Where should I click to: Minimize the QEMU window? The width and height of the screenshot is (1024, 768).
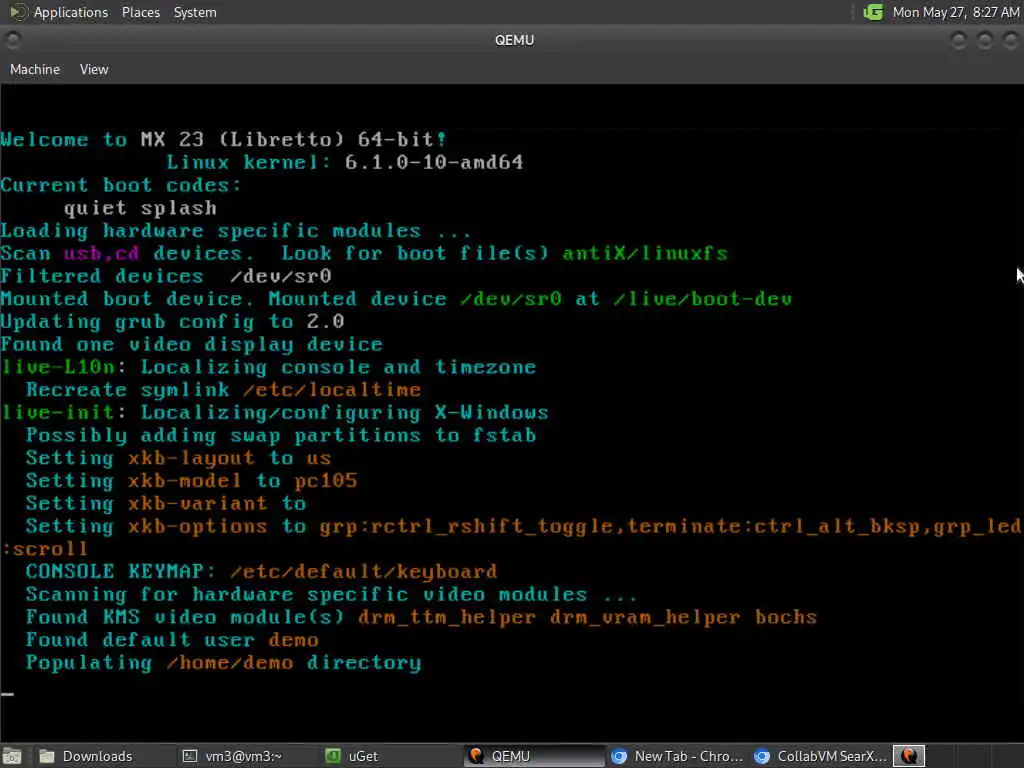[x=959, y=40]
